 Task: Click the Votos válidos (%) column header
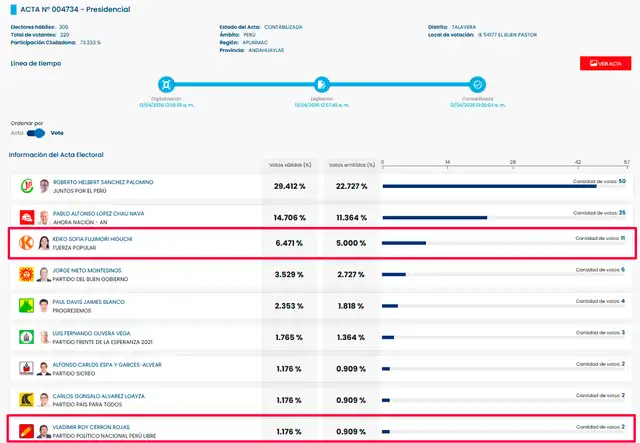[290, 164]
